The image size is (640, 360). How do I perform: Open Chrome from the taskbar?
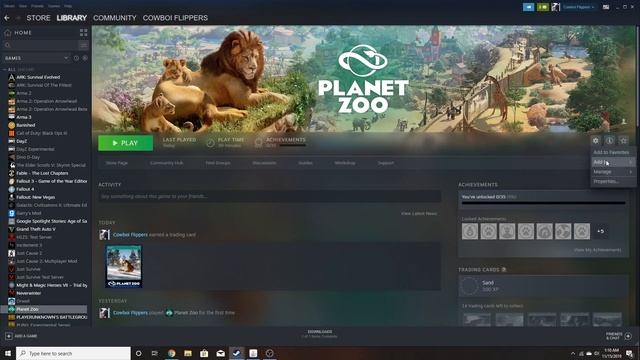coord(171,353)
